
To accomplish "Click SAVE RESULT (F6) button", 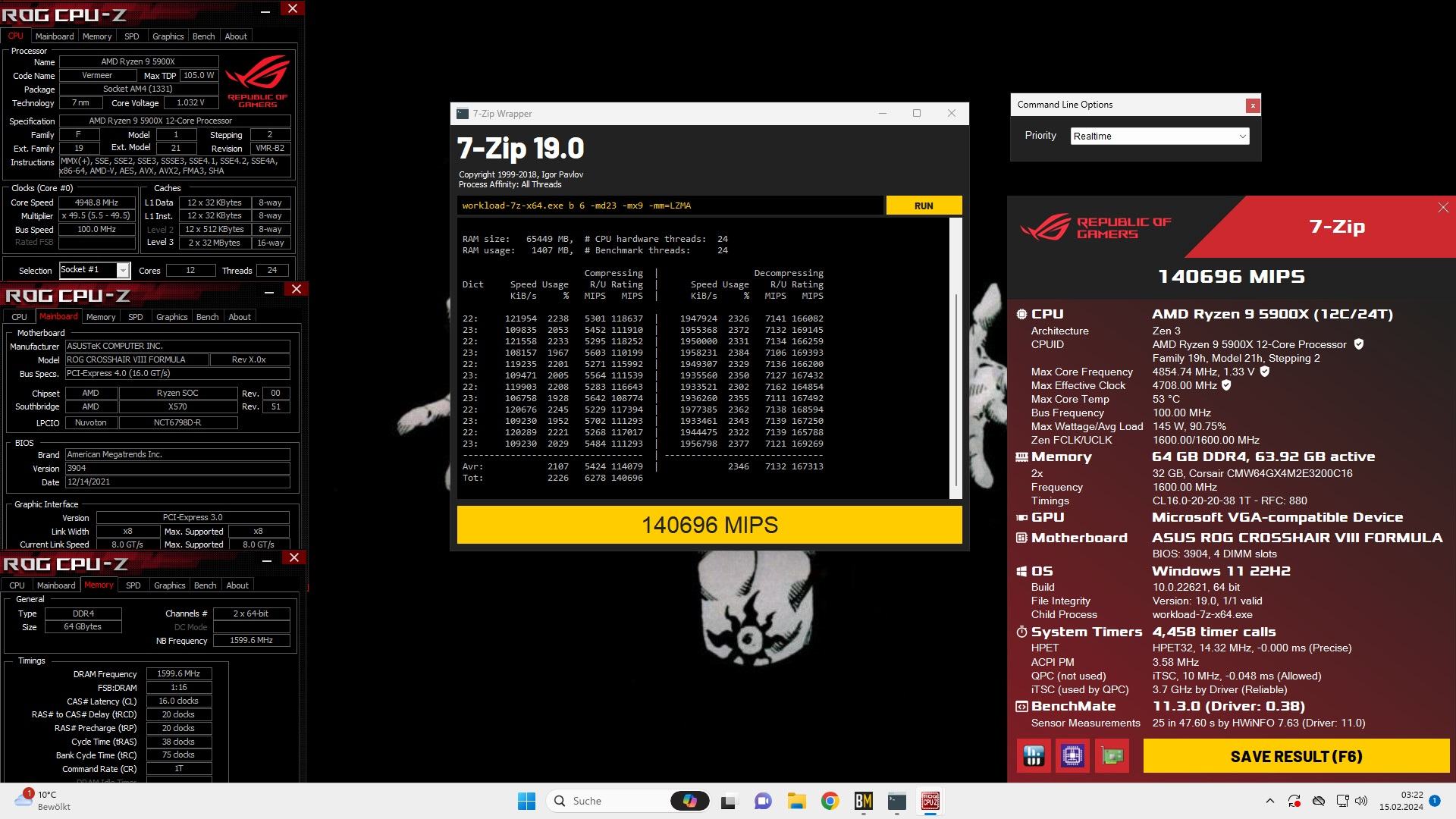I will coord(1296,756).
